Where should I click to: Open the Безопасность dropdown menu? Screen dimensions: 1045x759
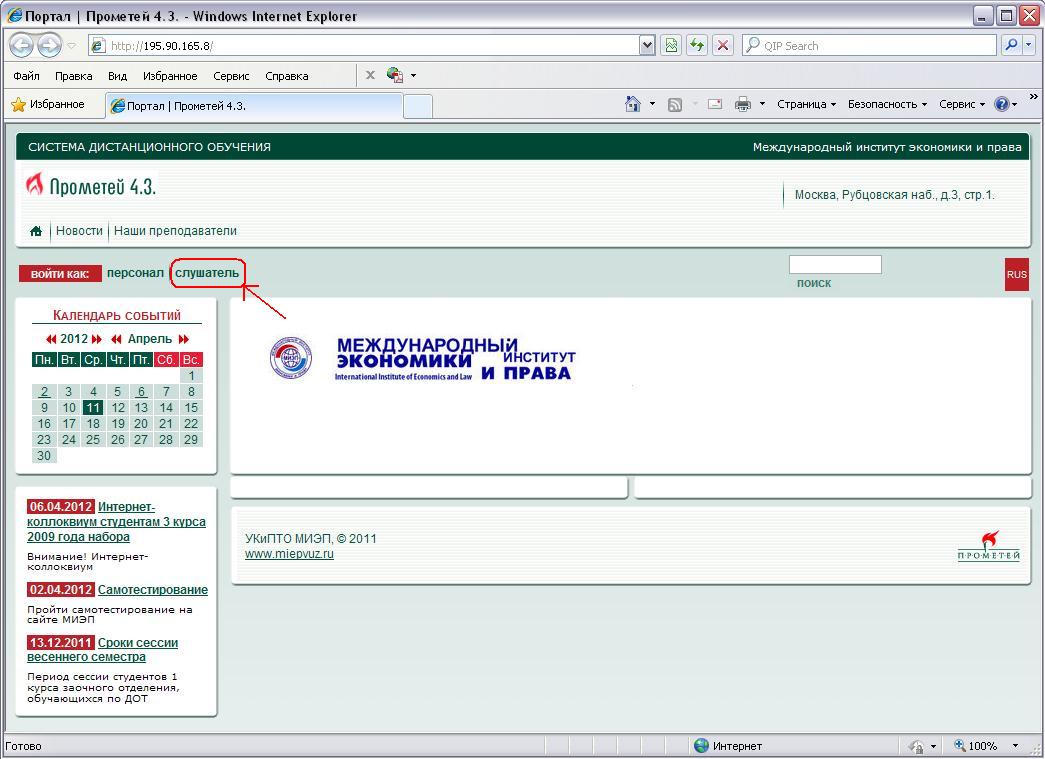(x=887, y=105)
